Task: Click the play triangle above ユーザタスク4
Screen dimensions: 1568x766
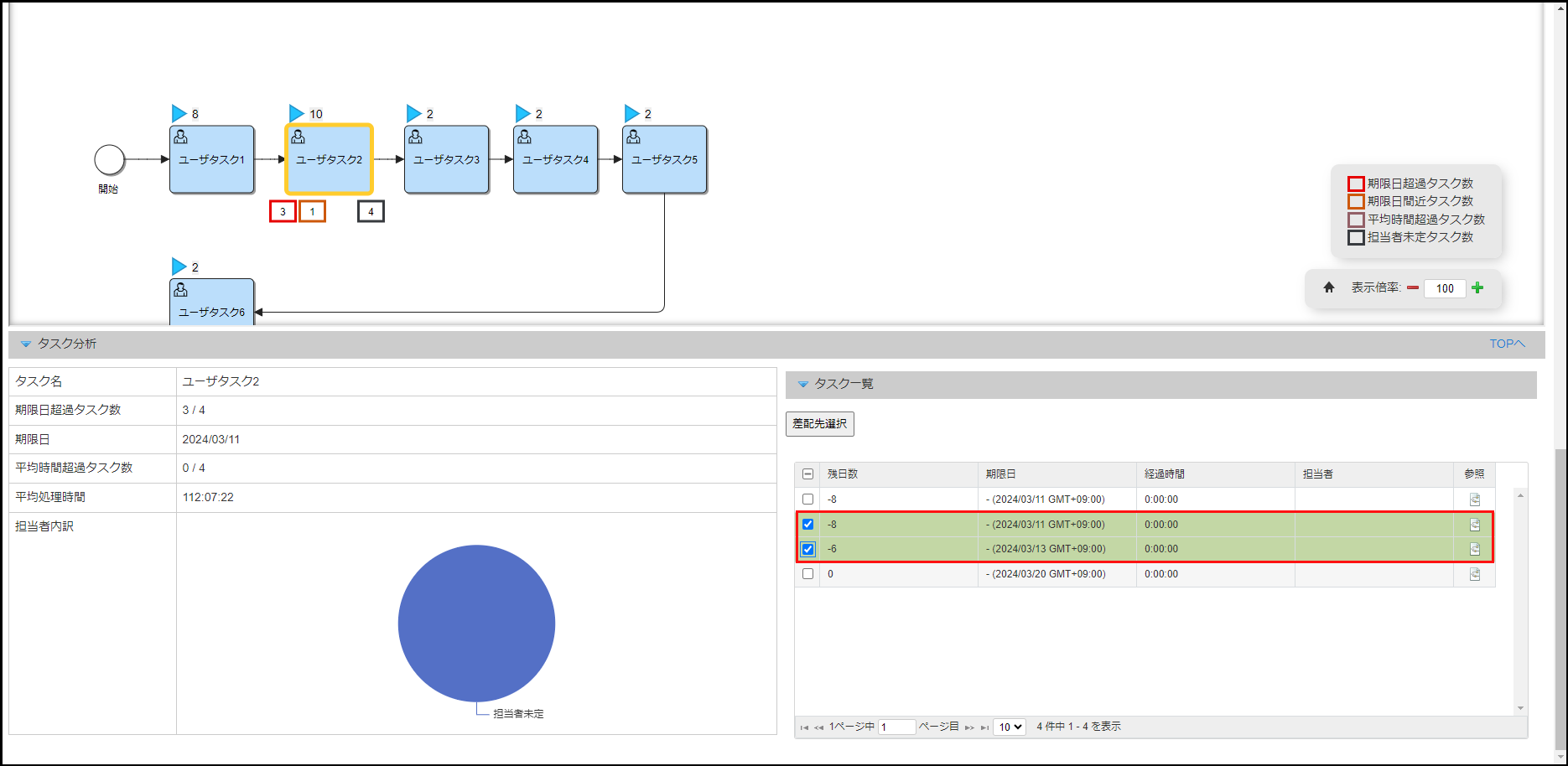Action: tap(522, 113)
